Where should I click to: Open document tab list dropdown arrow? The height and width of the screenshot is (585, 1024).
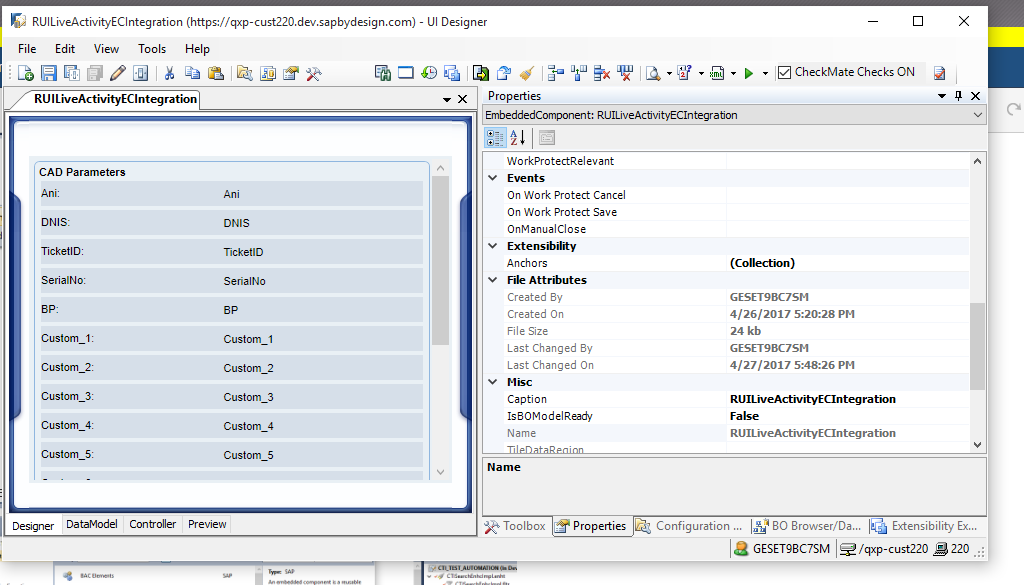pos(447,99)
